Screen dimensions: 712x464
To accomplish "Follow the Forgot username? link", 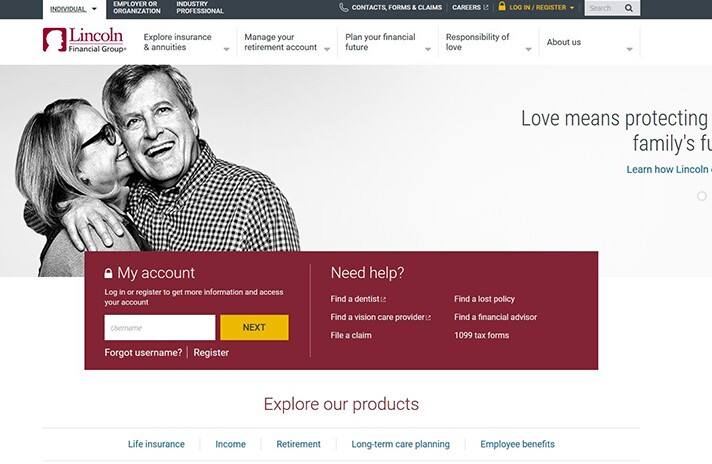I will click(x=143, y=353).
